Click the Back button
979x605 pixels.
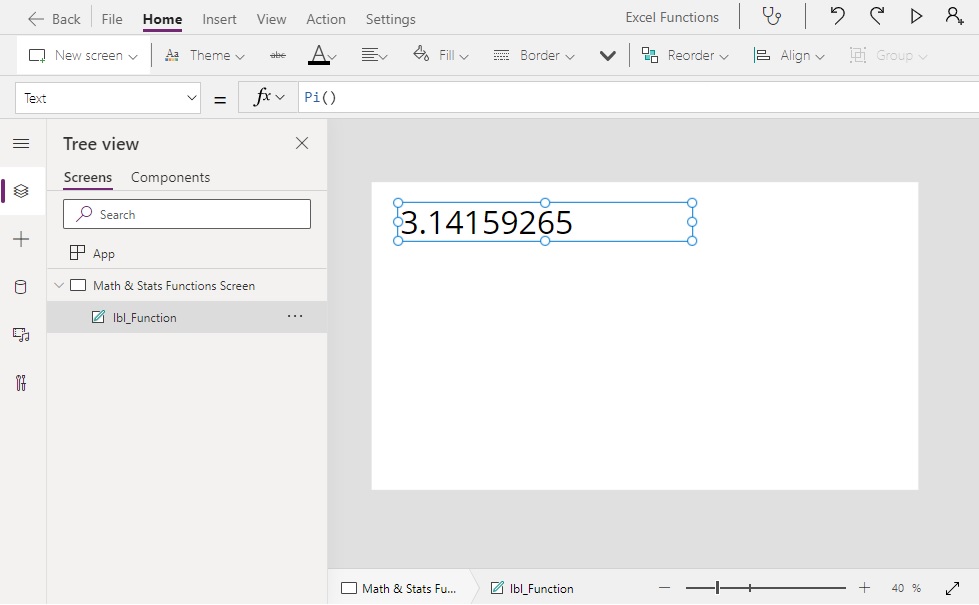[54, 19]
